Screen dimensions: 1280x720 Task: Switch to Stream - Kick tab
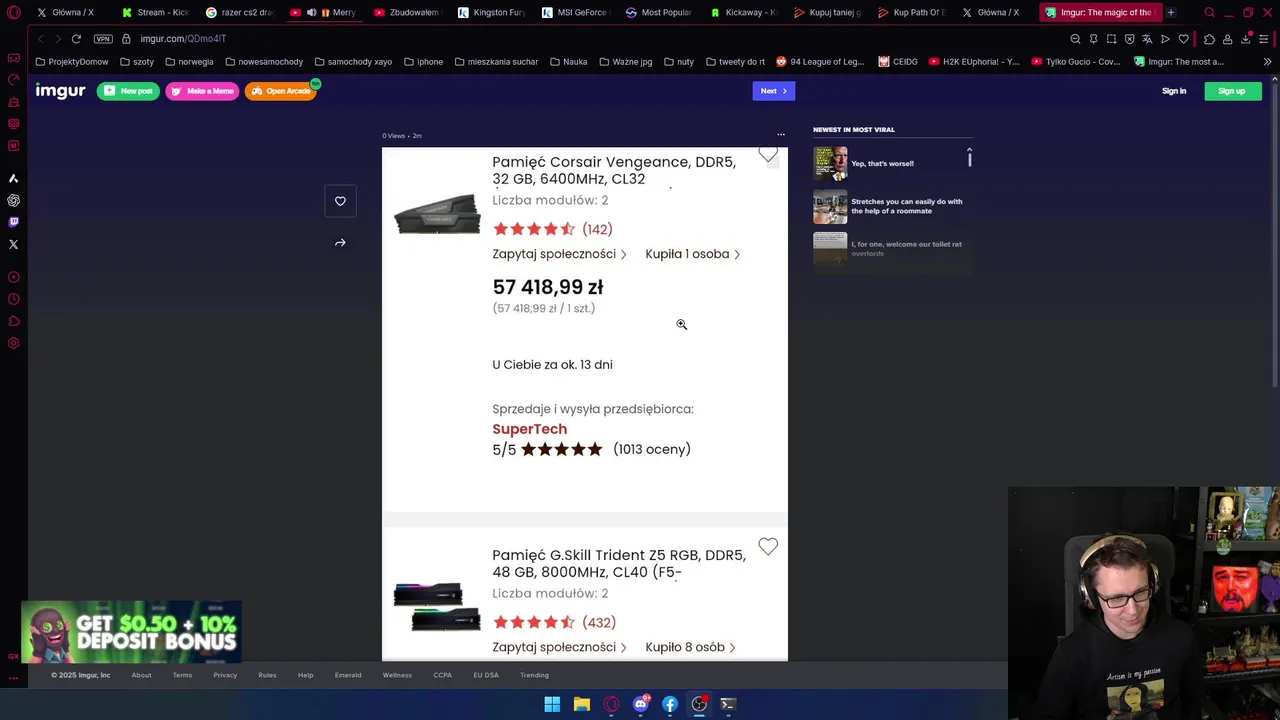pyautogui.click(x=155, y=12)
